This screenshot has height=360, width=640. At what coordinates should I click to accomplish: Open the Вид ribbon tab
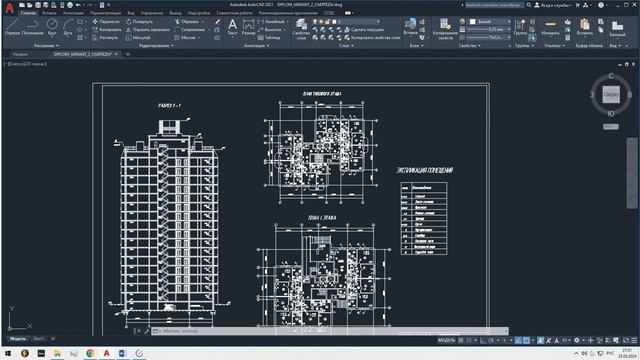point(131,13)
